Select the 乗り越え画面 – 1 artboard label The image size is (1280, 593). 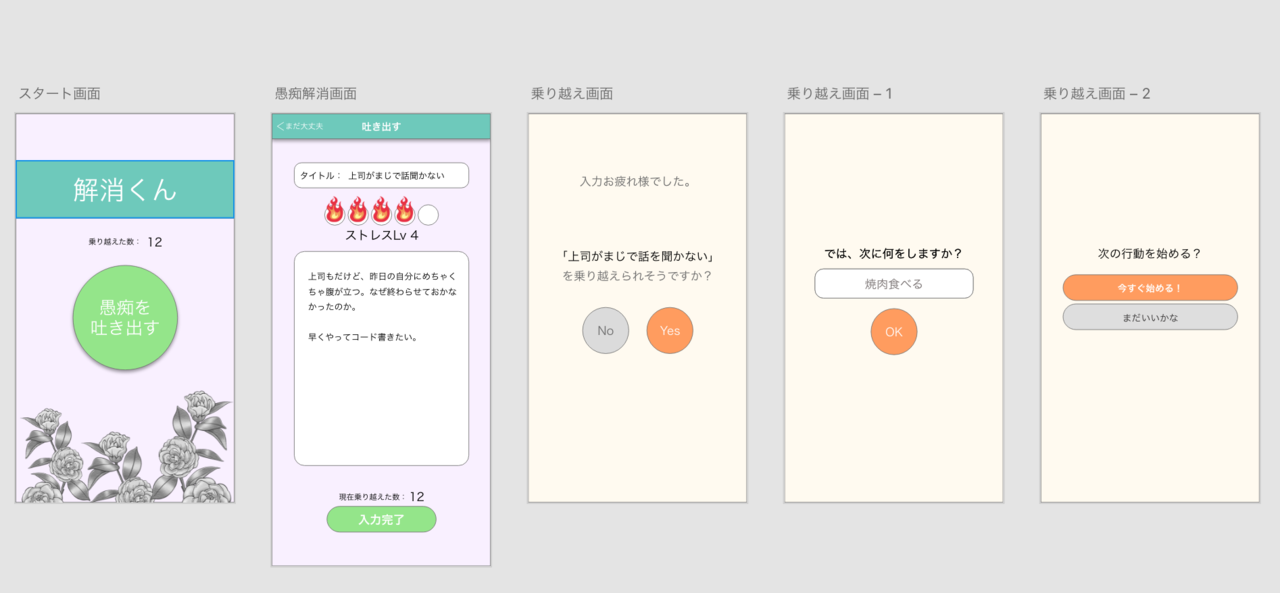(x=839, y=93)
